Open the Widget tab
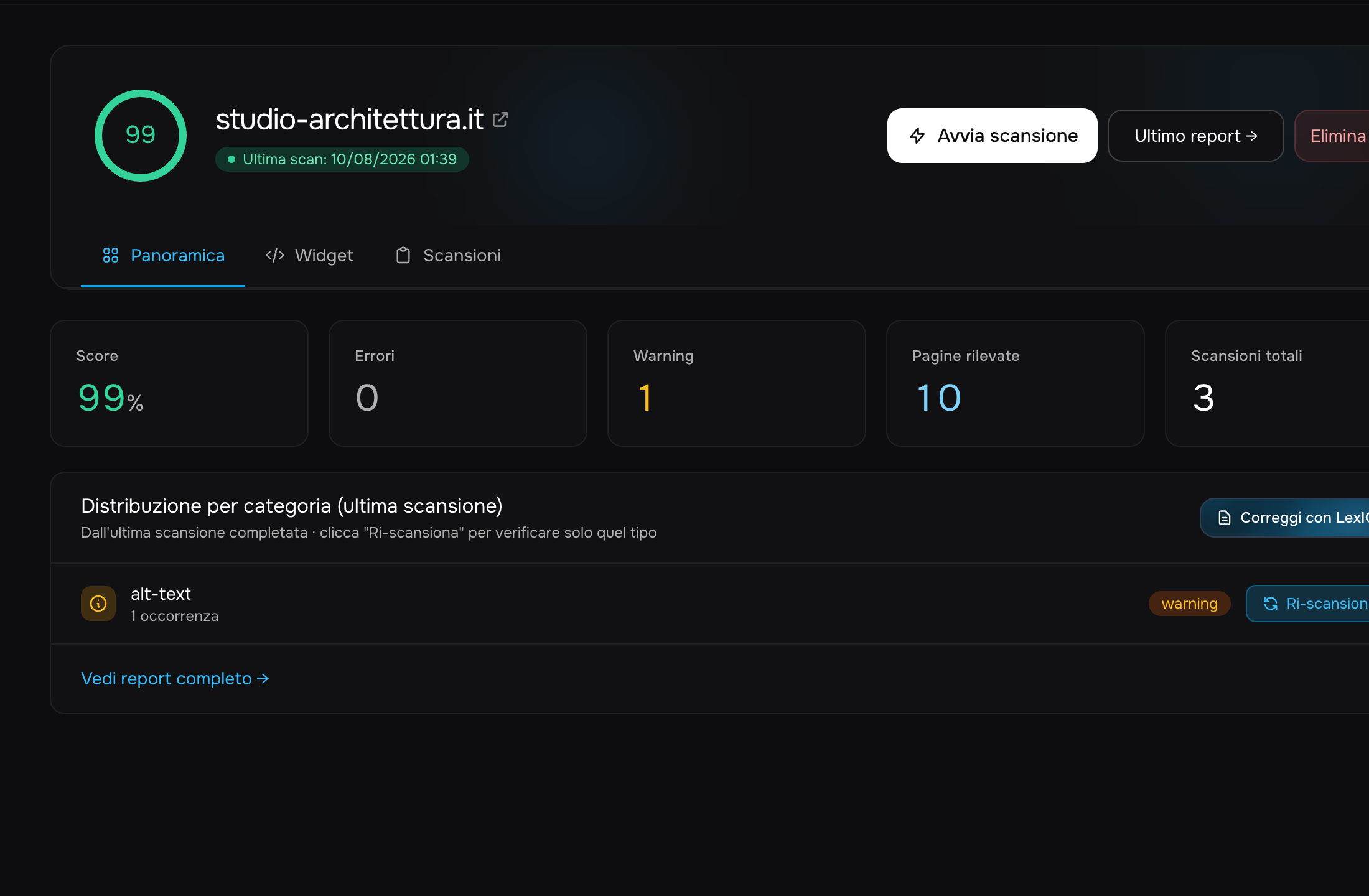The height and width of the screenshot is (896, 1369). click(x=309, y=256)
